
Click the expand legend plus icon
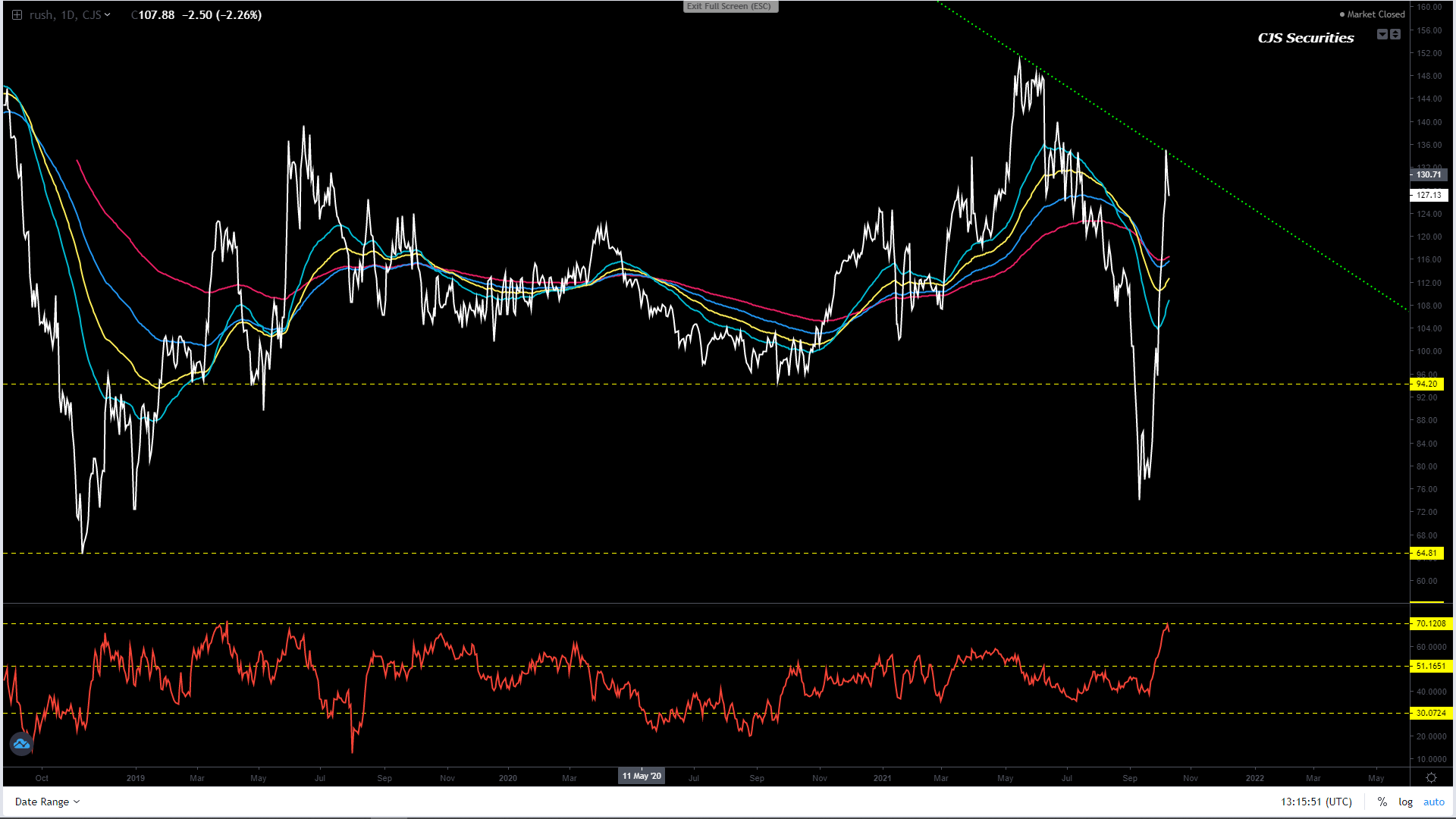coord(17,14)
